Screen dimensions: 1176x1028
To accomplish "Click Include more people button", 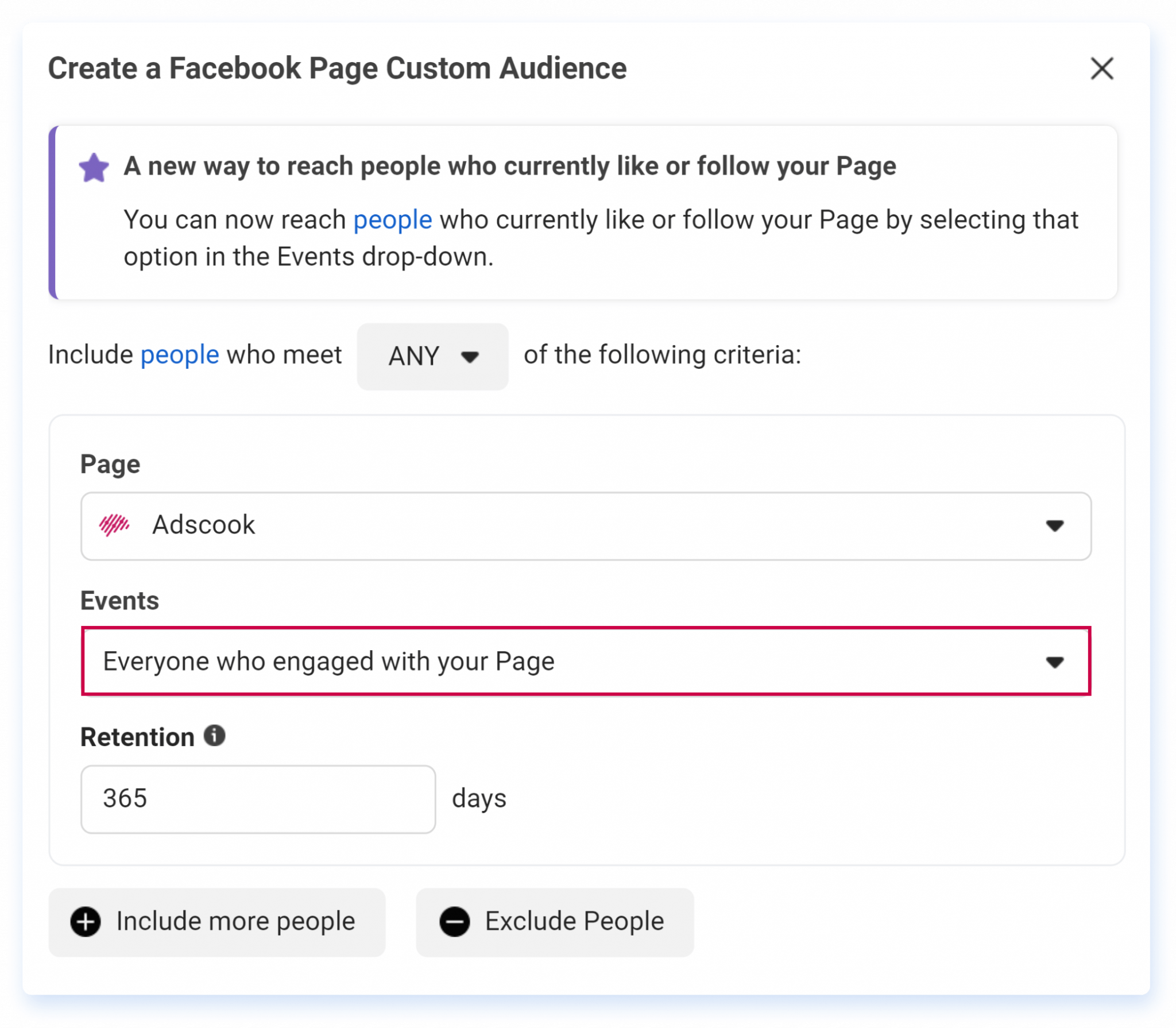I will [x=216, y=922].
